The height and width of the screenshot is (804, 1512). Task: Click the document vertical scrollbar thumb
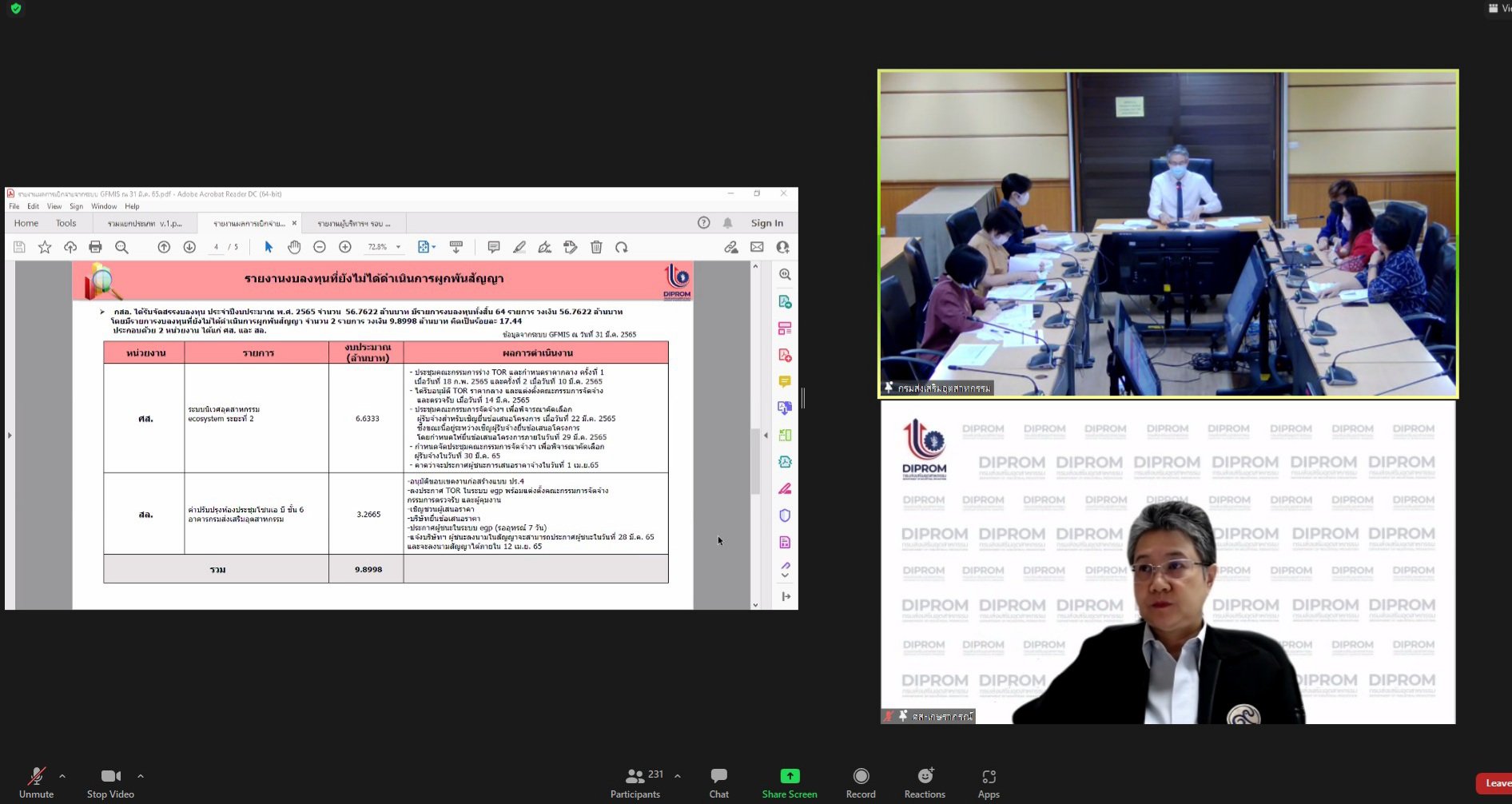[755, 461]
